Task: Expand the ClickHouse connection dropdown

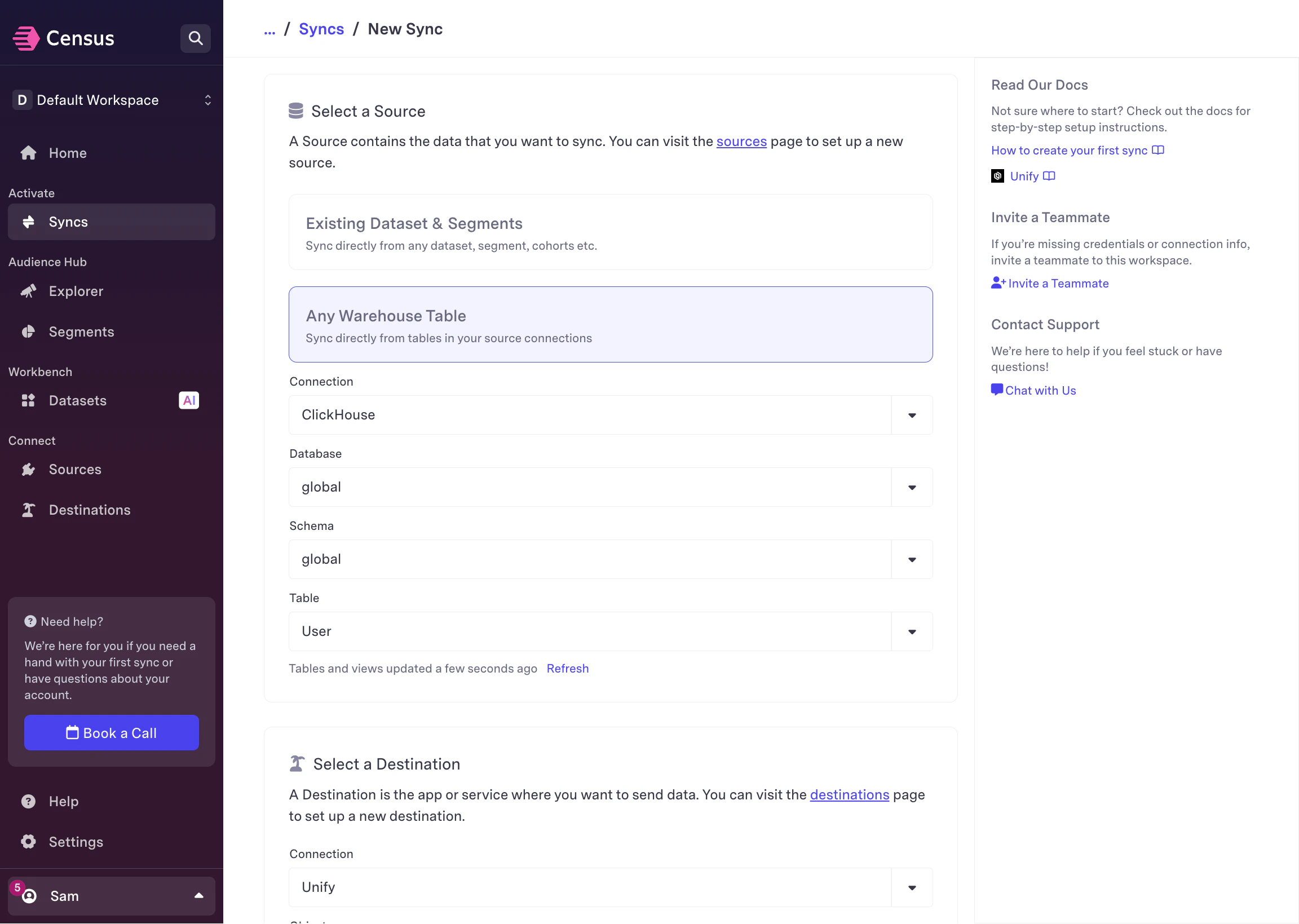Action: (x=912, y=415)
